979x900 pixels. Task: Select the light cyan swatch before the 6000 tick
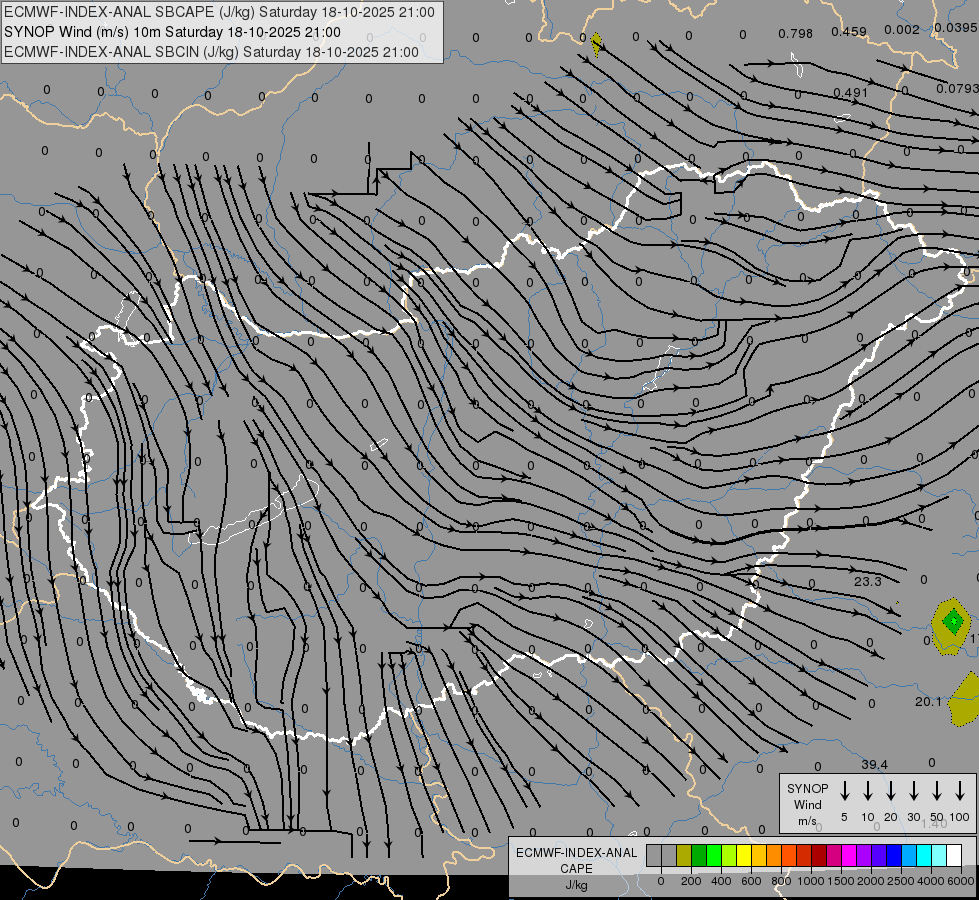(x=938, y=855)
